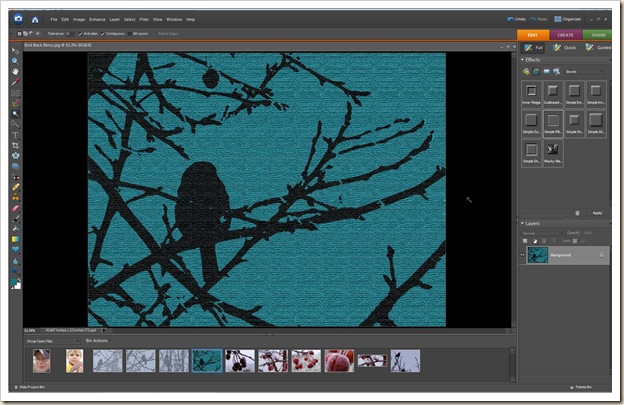Screen dimensions: 624x405
Task: Select the red berry close-up thumbnail in bin
Action: 337,360
